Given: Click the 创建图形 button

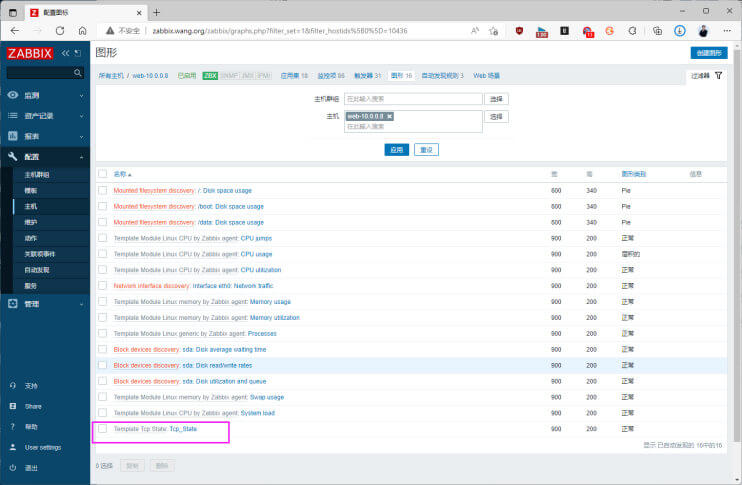Looking at the screenshot, I should coord(708,53).
